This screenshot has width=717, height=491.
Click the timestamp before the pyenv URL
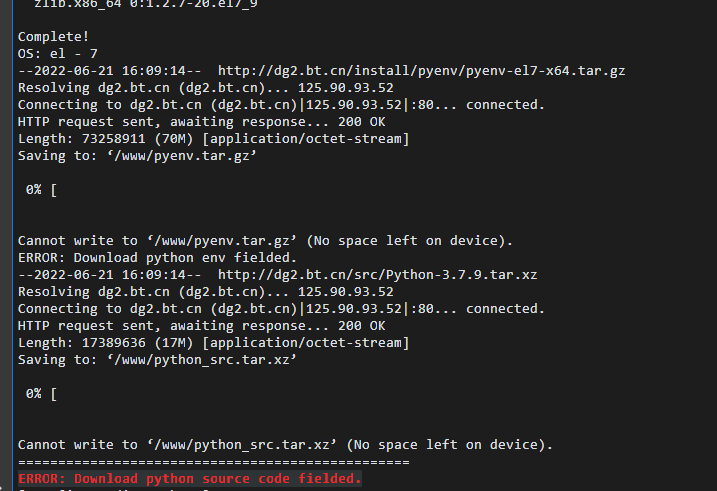pyautogui.click(x=109, y=71)
